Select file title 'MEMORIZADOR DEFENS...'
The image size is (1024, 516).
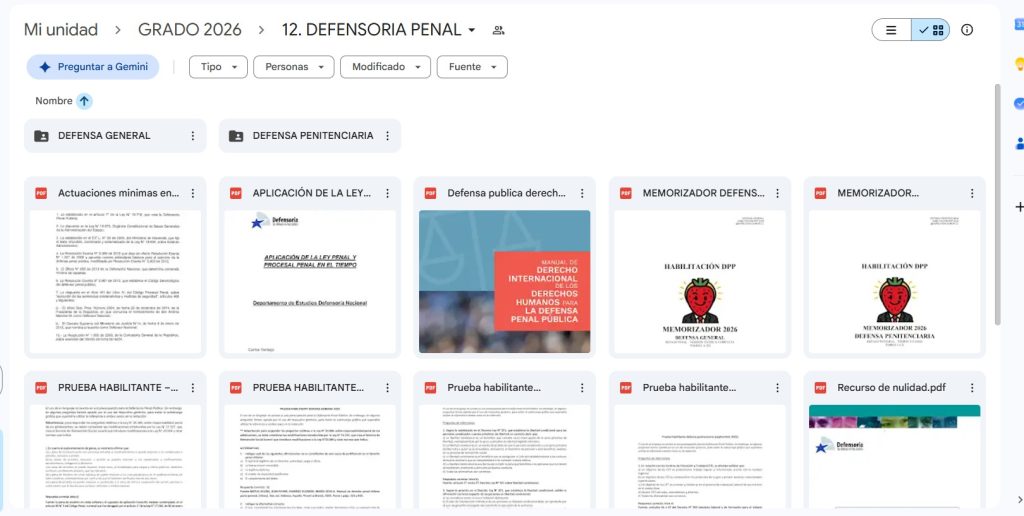703,193
